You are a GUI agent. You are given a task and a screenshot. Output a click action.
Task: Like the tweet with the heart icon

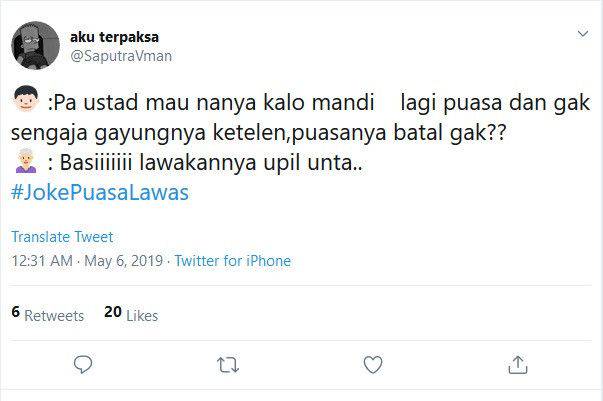pos(373,363)
